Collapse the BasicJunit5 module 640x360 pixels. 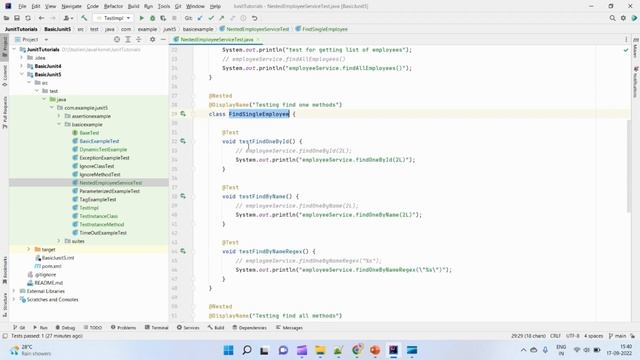[22, 74]
